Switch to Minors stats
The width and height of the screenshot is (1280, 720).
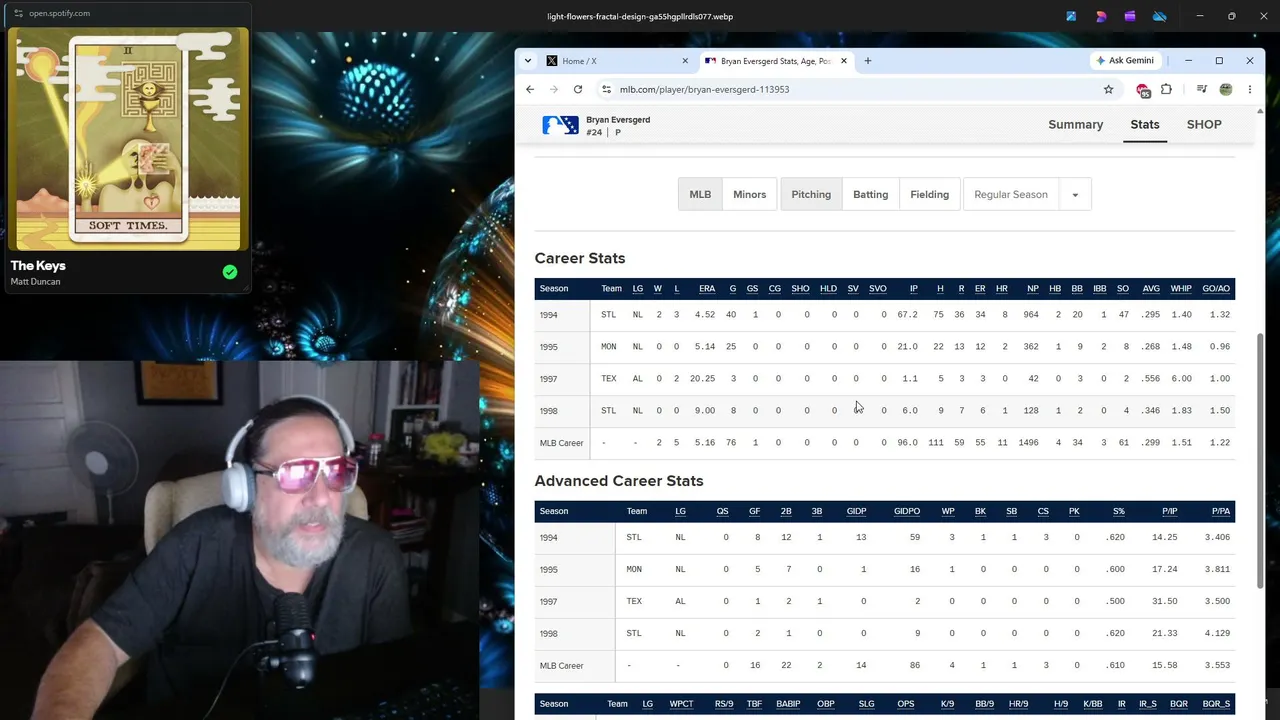tap(749, 194)
